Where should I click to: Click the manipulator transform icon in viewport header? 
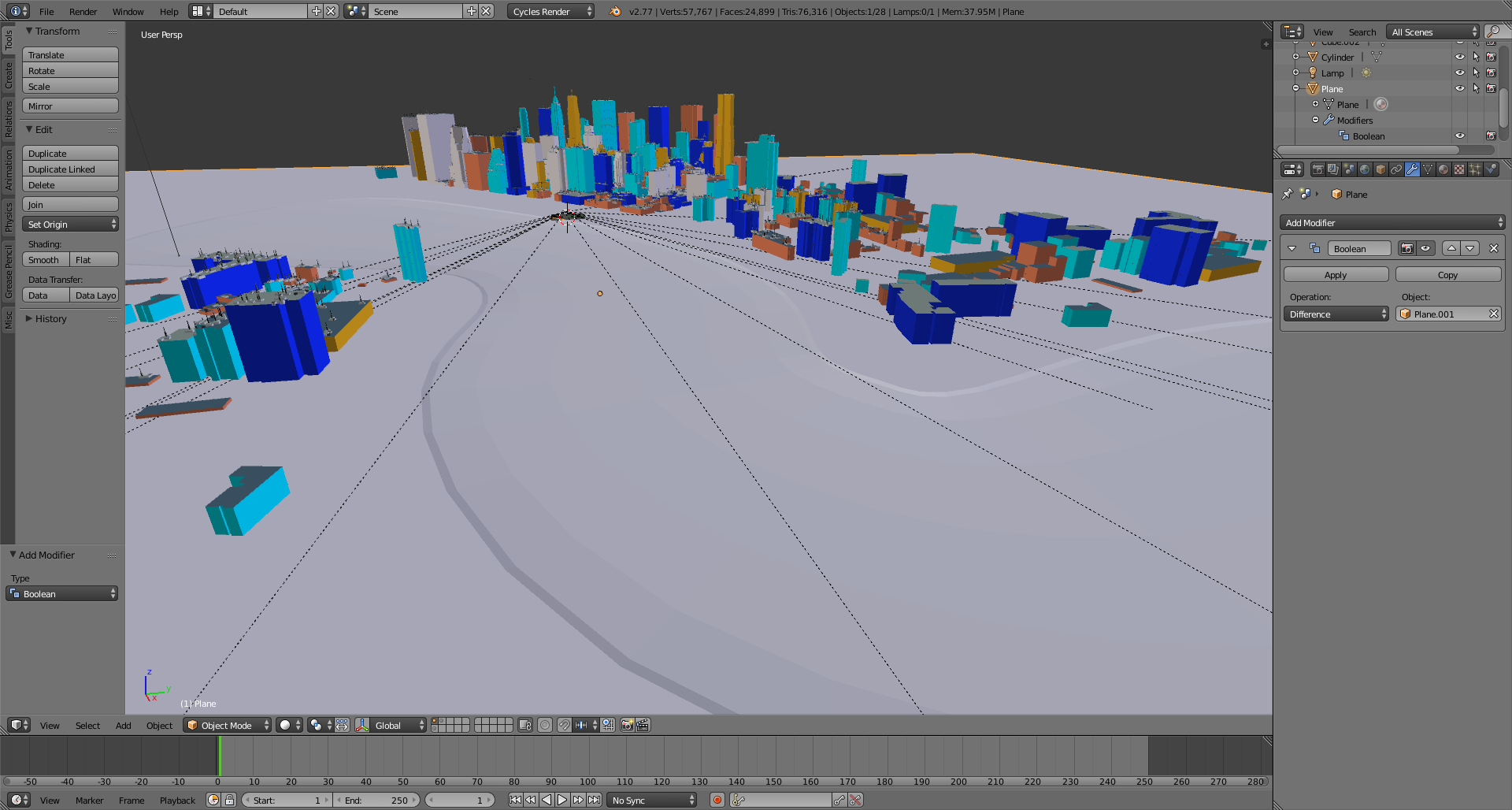coord(362,725)
